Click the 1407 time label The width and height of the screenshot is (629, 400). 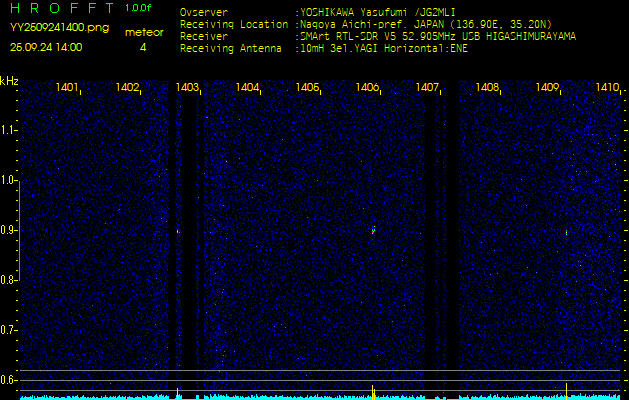coord(427,87)
